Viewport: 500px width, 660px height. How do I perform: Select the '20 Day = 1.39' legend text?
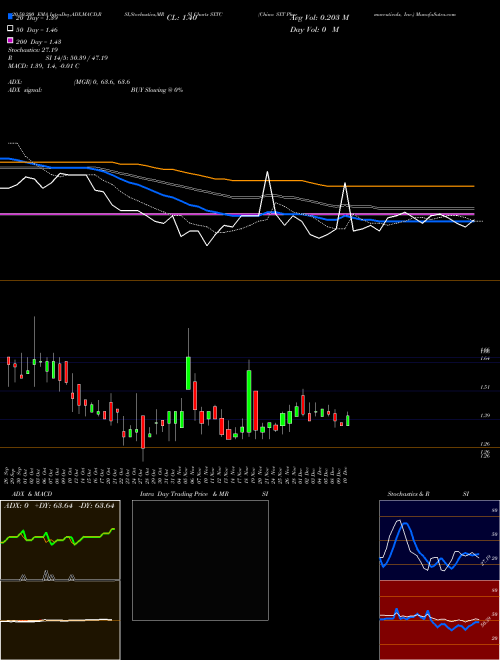[x=37, y=18]
